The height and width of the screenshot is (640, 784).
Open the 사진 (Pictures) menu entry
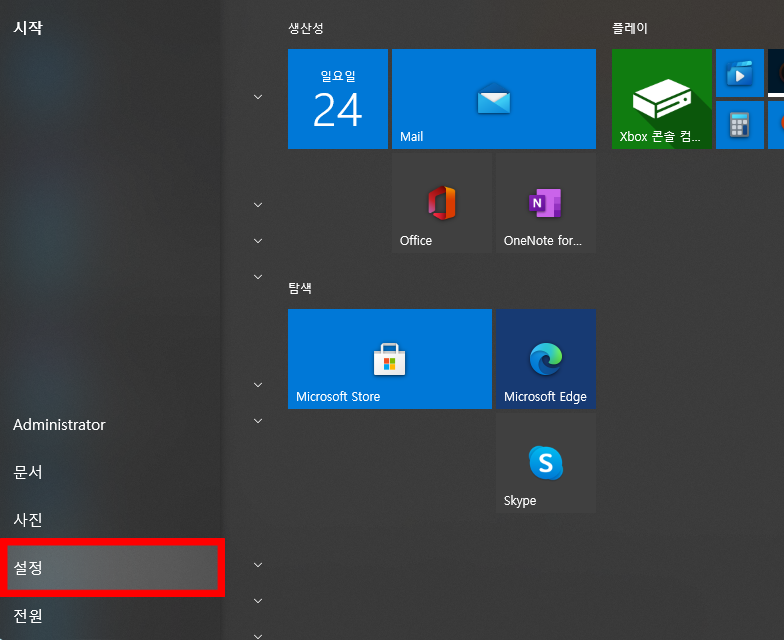coord(112,520)
